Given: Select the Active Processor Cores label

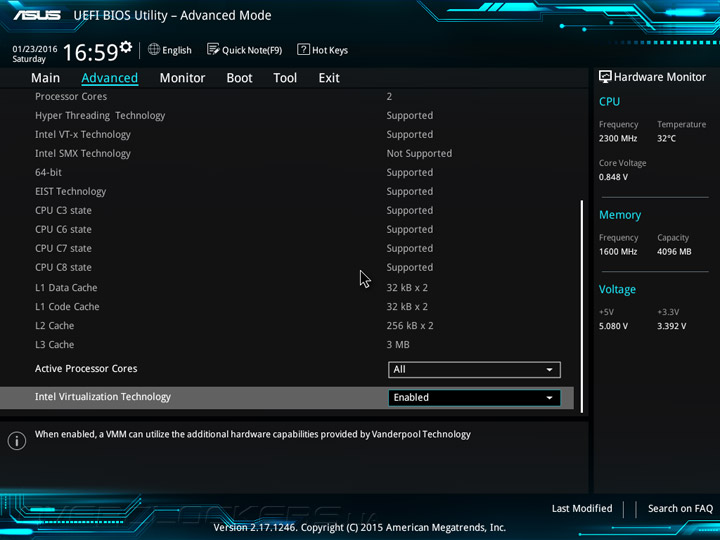Looking at the screenshot, I should pos(86,369).
